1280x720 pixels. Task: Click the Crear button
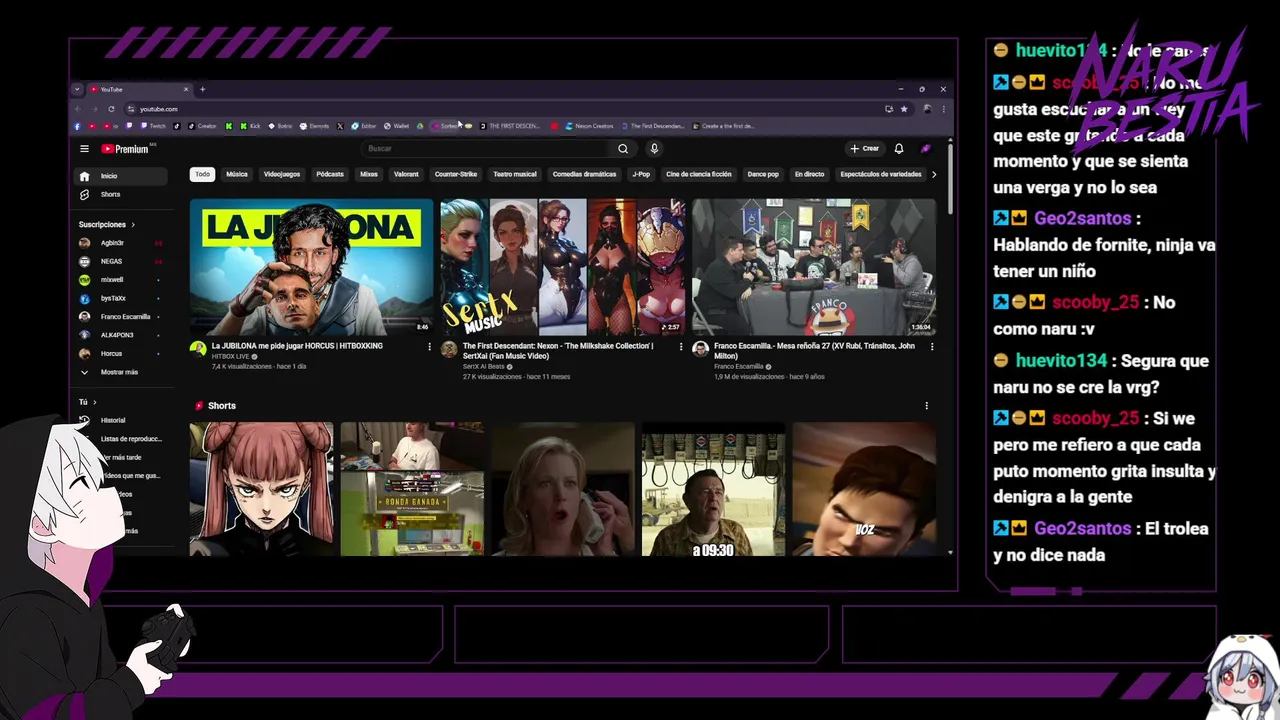pyautogui.click(x=865, y=149)
